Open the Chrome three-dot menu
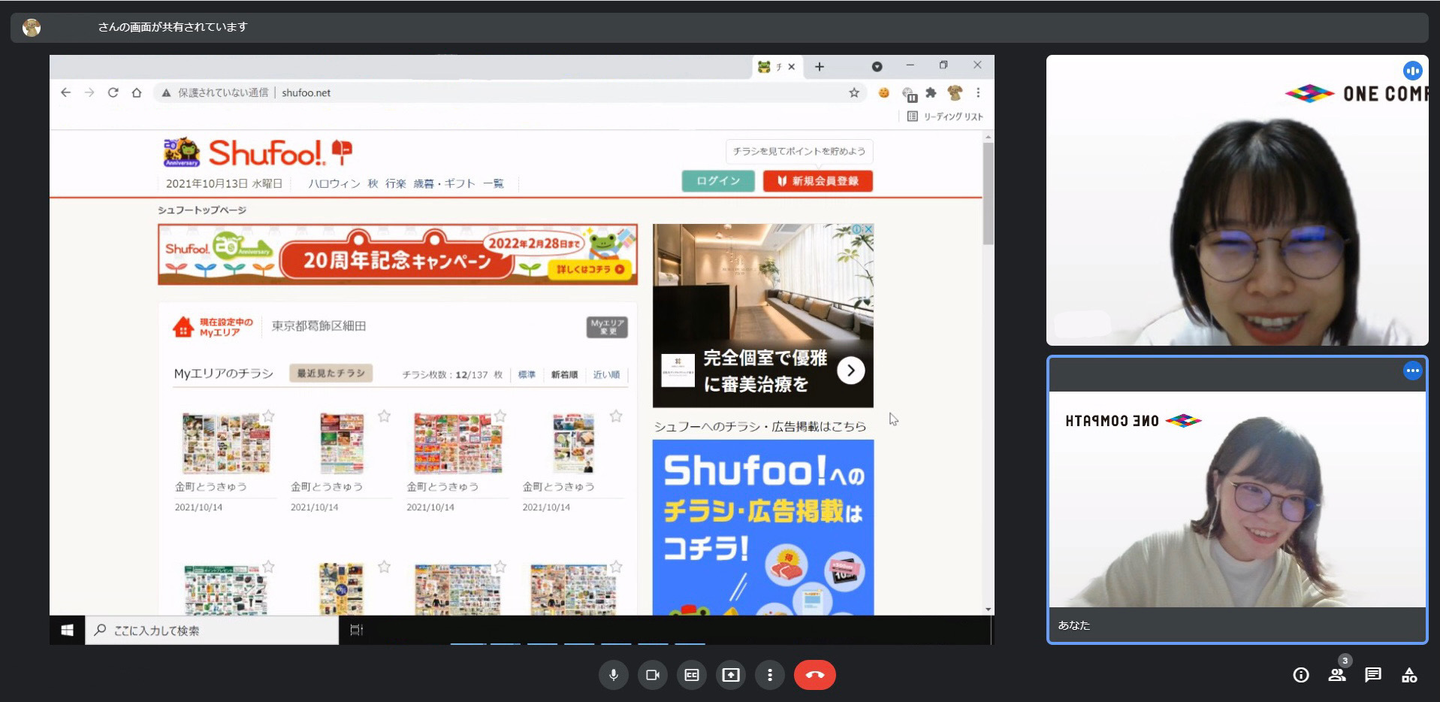 tap(978, 92)
